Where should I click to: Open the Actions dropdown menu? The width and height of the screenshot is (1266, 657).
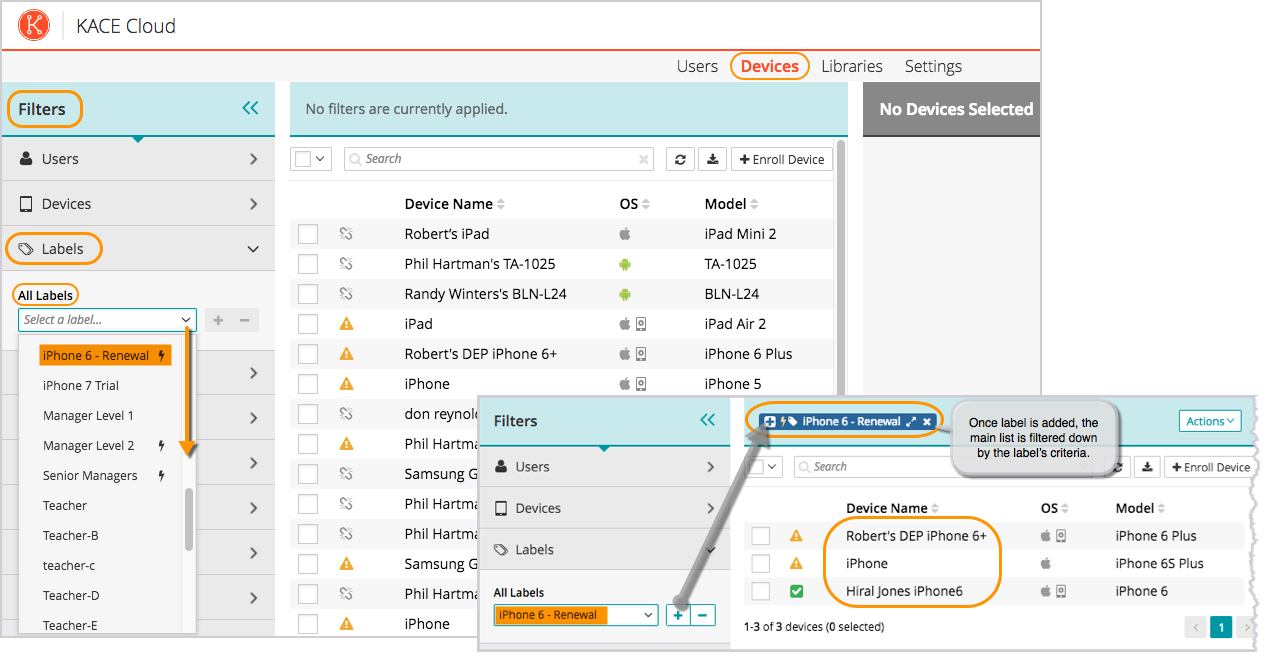pyautogui.click(x=1210, y=421)
